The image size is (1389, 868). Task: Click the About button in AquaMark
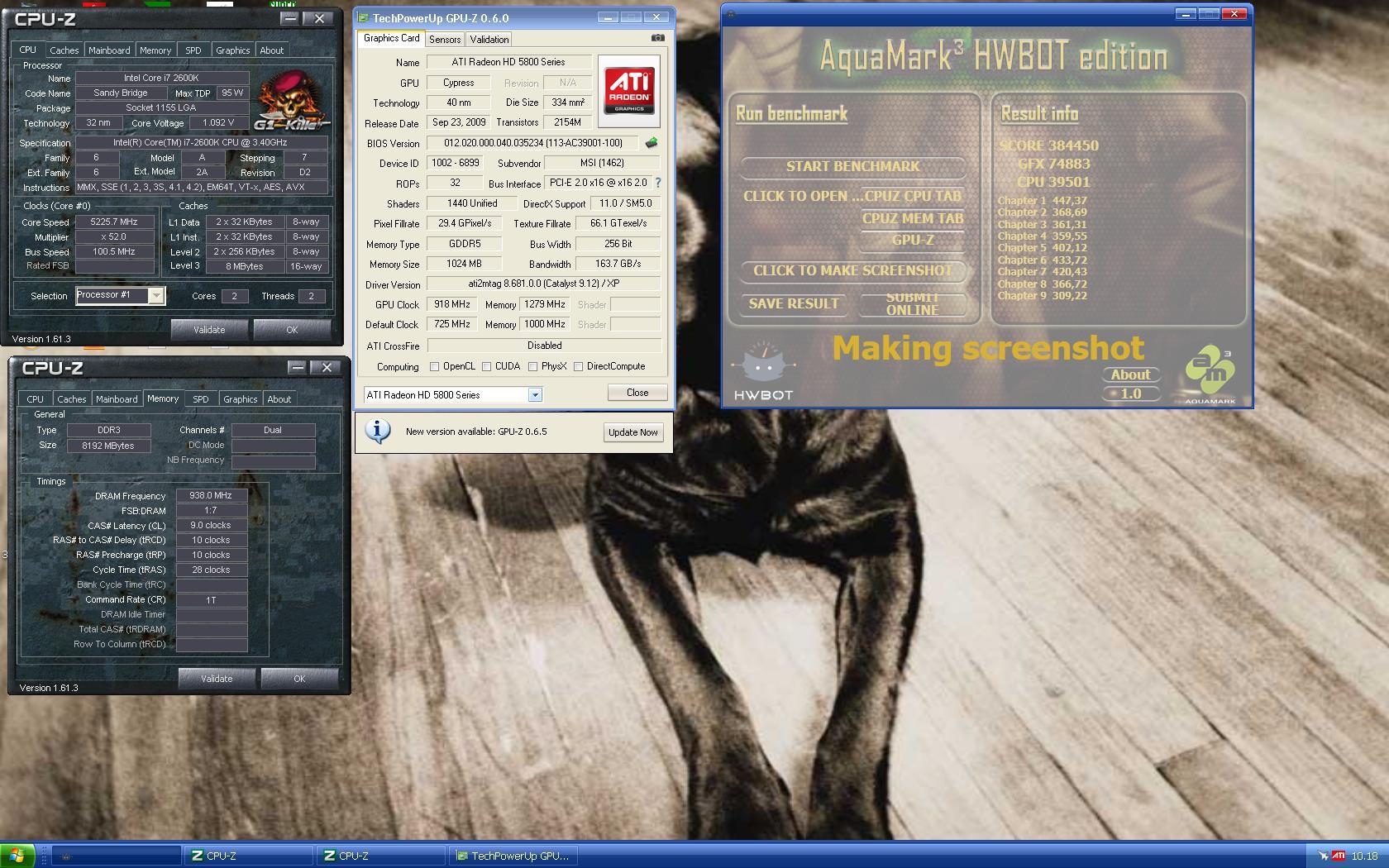1130,374
